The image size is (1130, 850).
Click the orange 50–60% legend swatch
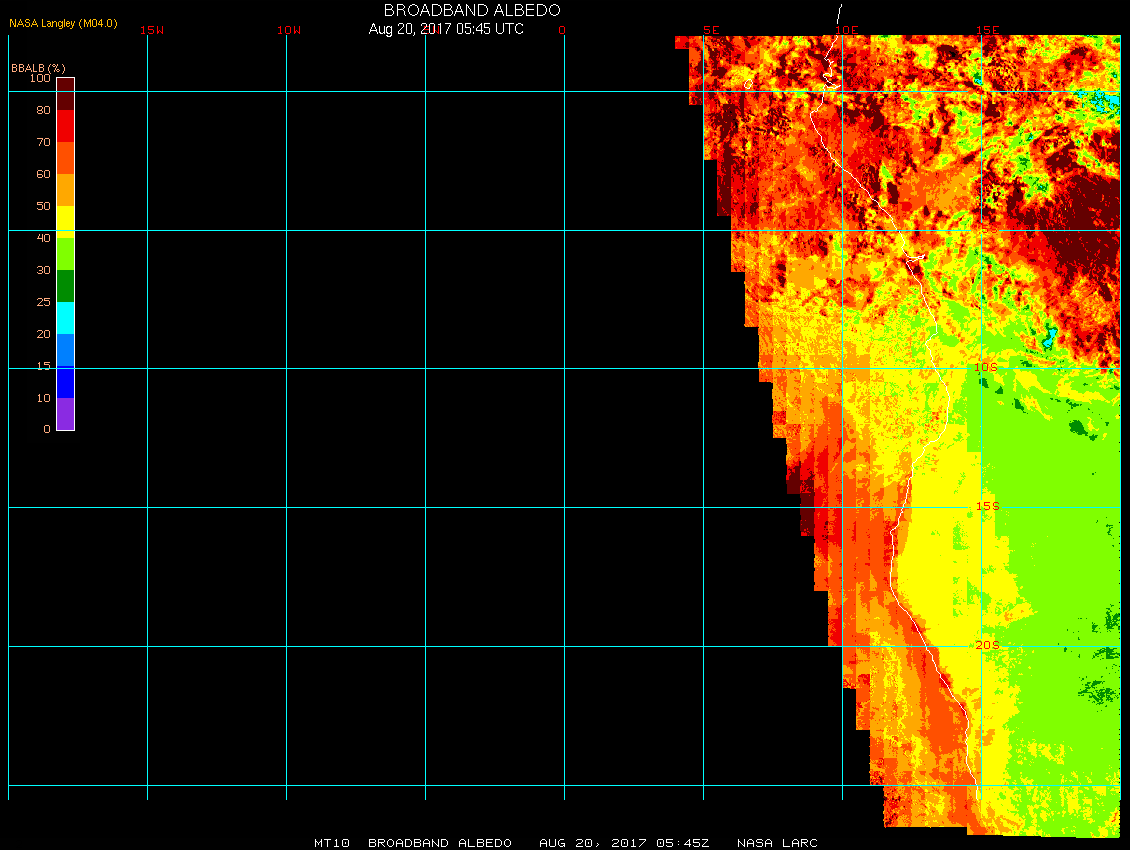click(x=65, y=190)
